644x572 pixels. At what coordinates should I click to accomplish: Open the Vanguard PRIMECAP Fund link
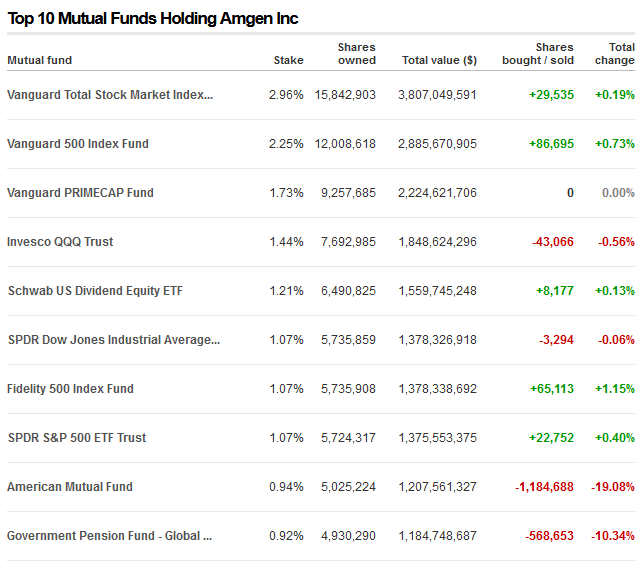click(80, 193)
